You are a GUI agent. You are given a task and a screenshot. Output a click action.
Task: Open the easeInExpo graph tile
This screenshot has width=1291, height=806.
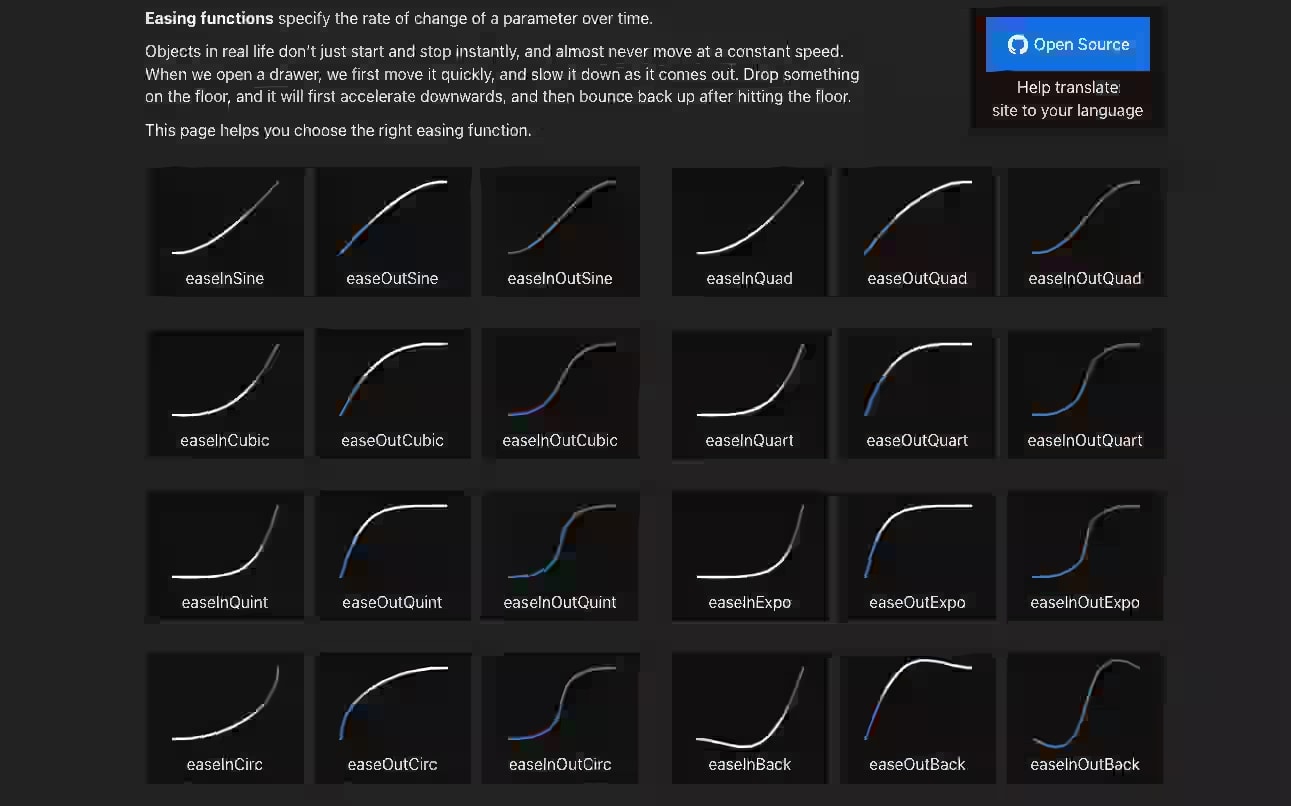(x=750, y=554)
